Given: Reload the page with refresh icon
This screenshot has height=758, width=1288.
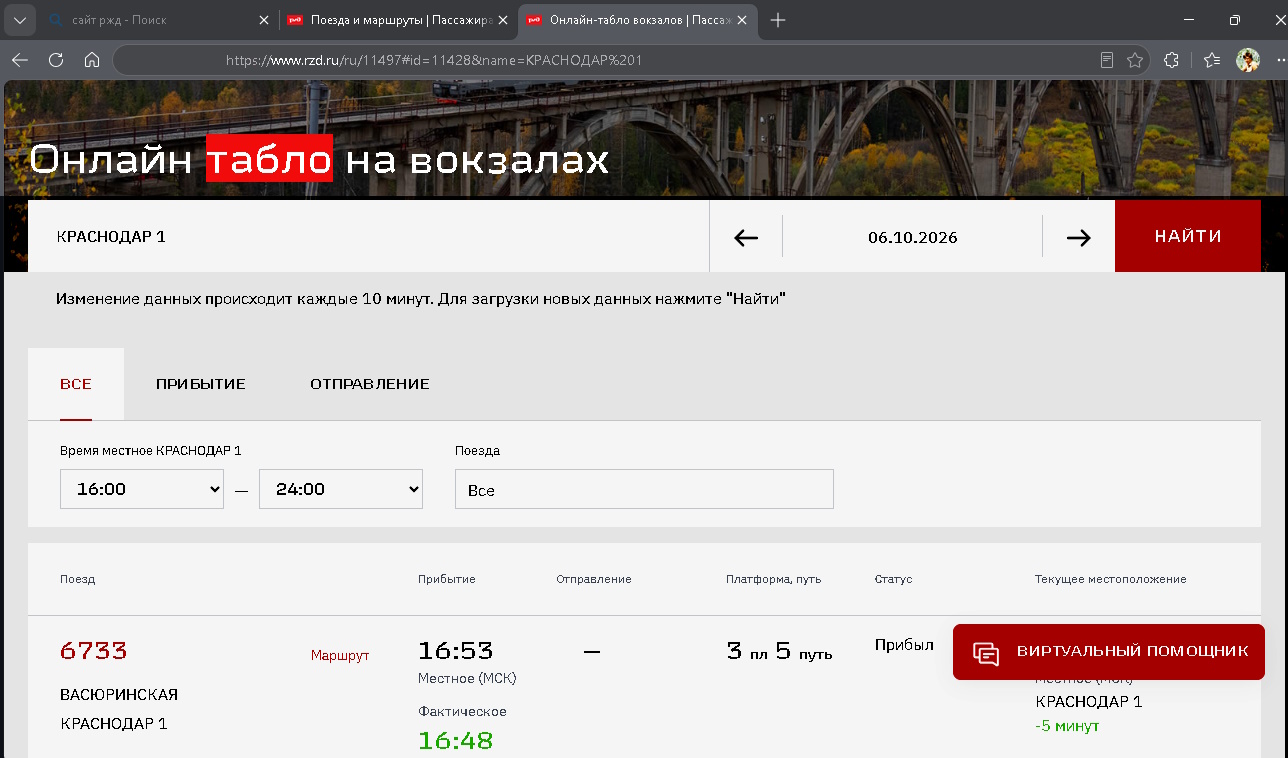Looking at the screenshot, I should tap(56, 60).
